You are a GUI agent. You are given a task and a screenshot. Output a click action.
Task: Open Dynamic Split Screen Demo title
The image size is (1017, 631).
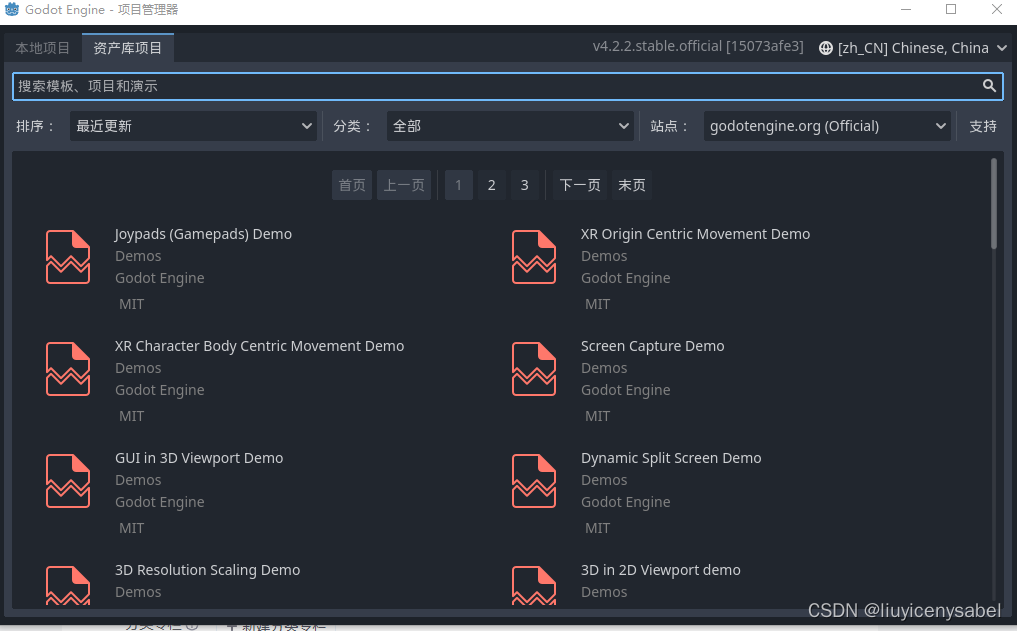(671, 458)
